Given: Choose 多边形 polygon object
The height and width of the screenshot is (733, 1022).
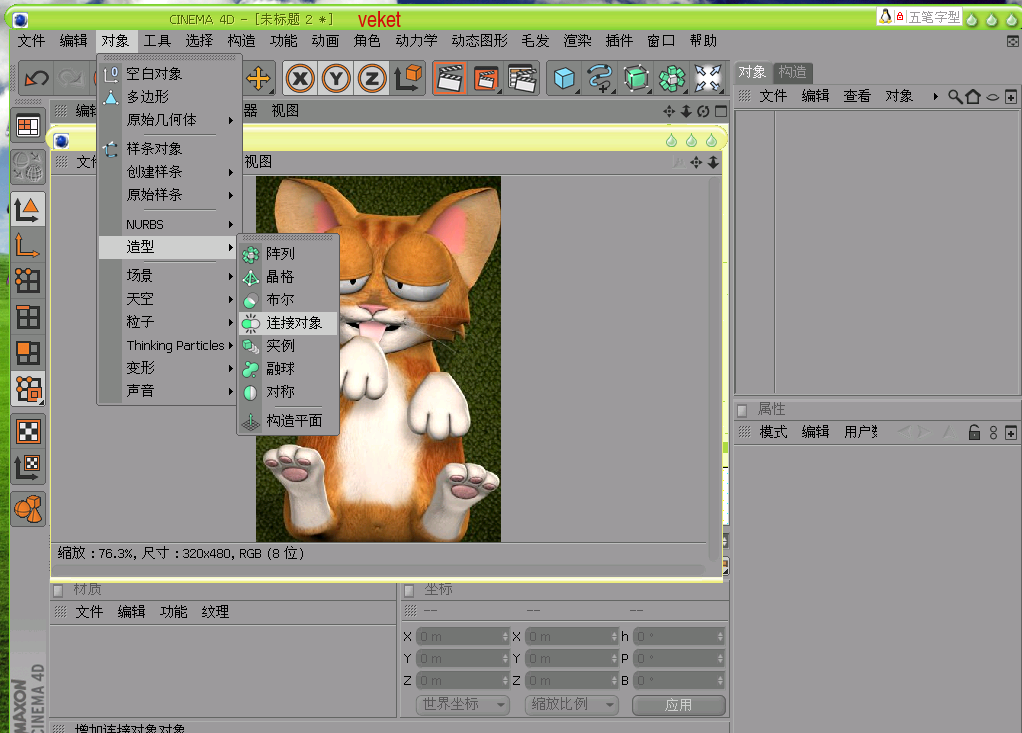Looking at the screenshot, I should click(169, 96).
